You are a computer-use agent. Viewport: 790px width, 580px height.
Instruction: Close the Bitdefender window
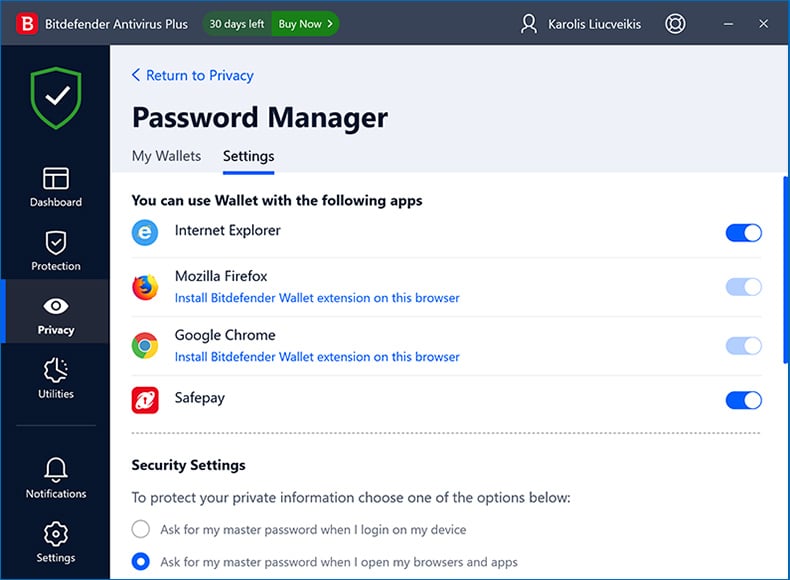pyautogui.click(x=763, y=24)
